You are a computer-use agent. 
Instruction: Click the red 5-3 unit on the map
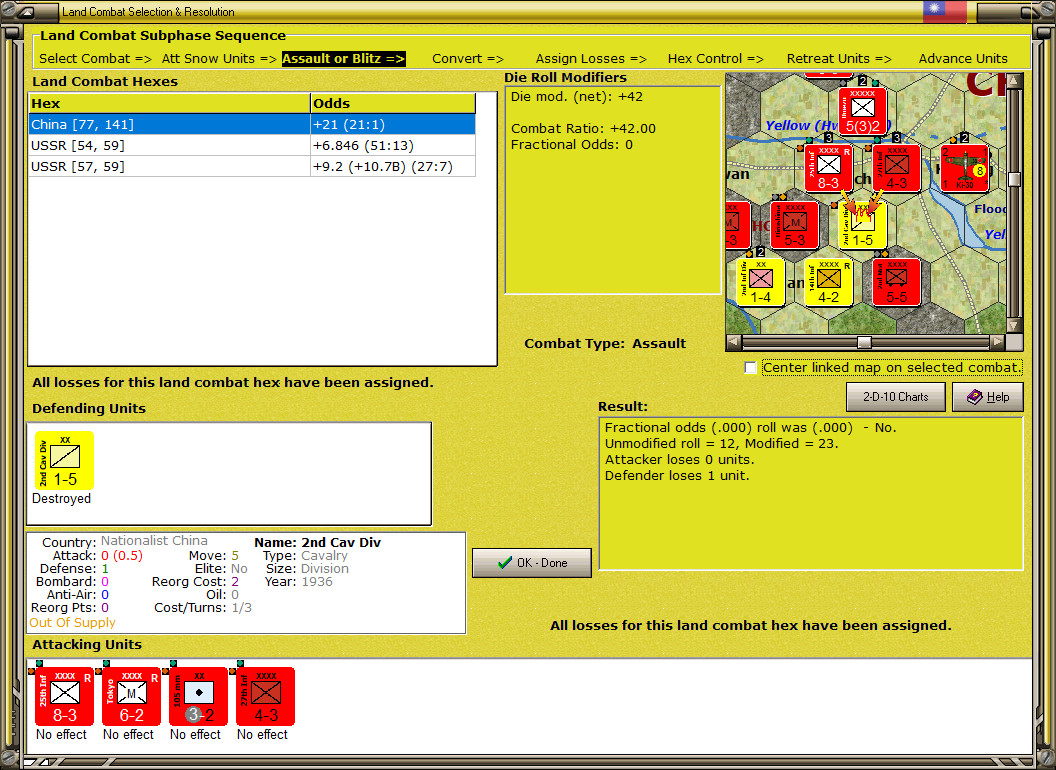[795, 225]
